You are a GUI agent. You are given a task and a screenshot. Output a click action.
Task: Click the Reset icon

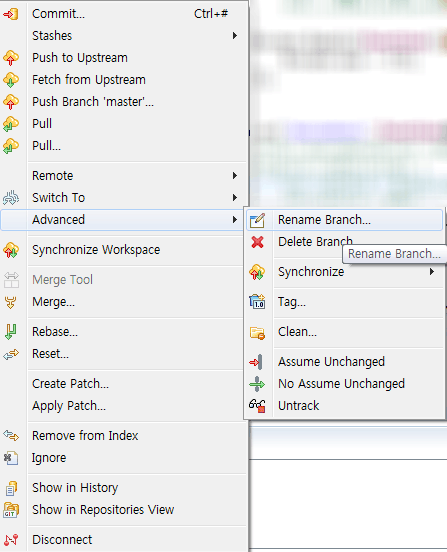11,354
